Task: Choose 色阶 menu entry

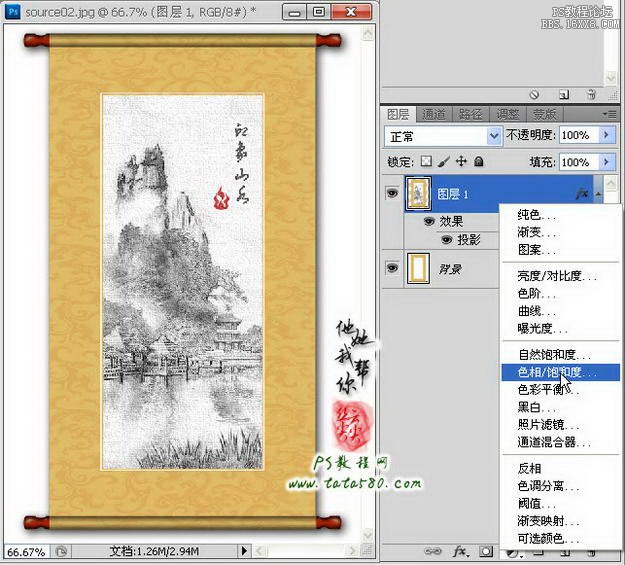Action: 560,294
